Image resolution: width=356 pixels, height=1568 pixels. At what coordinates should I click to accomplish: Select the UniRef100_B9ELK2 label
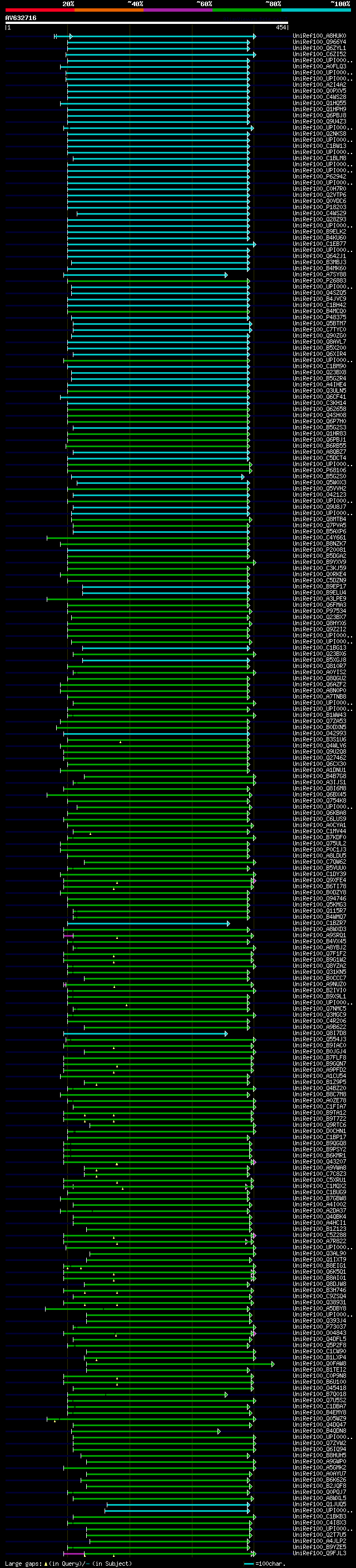point(319,232)
